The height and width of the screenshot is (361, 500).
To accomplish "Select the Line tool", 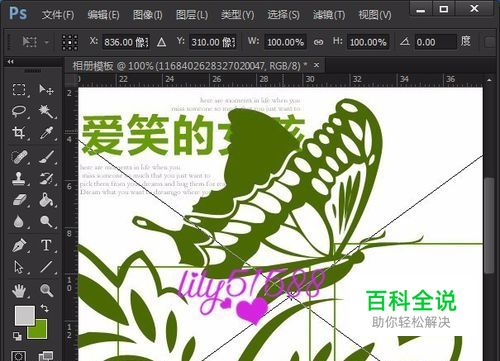I will (46, 267).
